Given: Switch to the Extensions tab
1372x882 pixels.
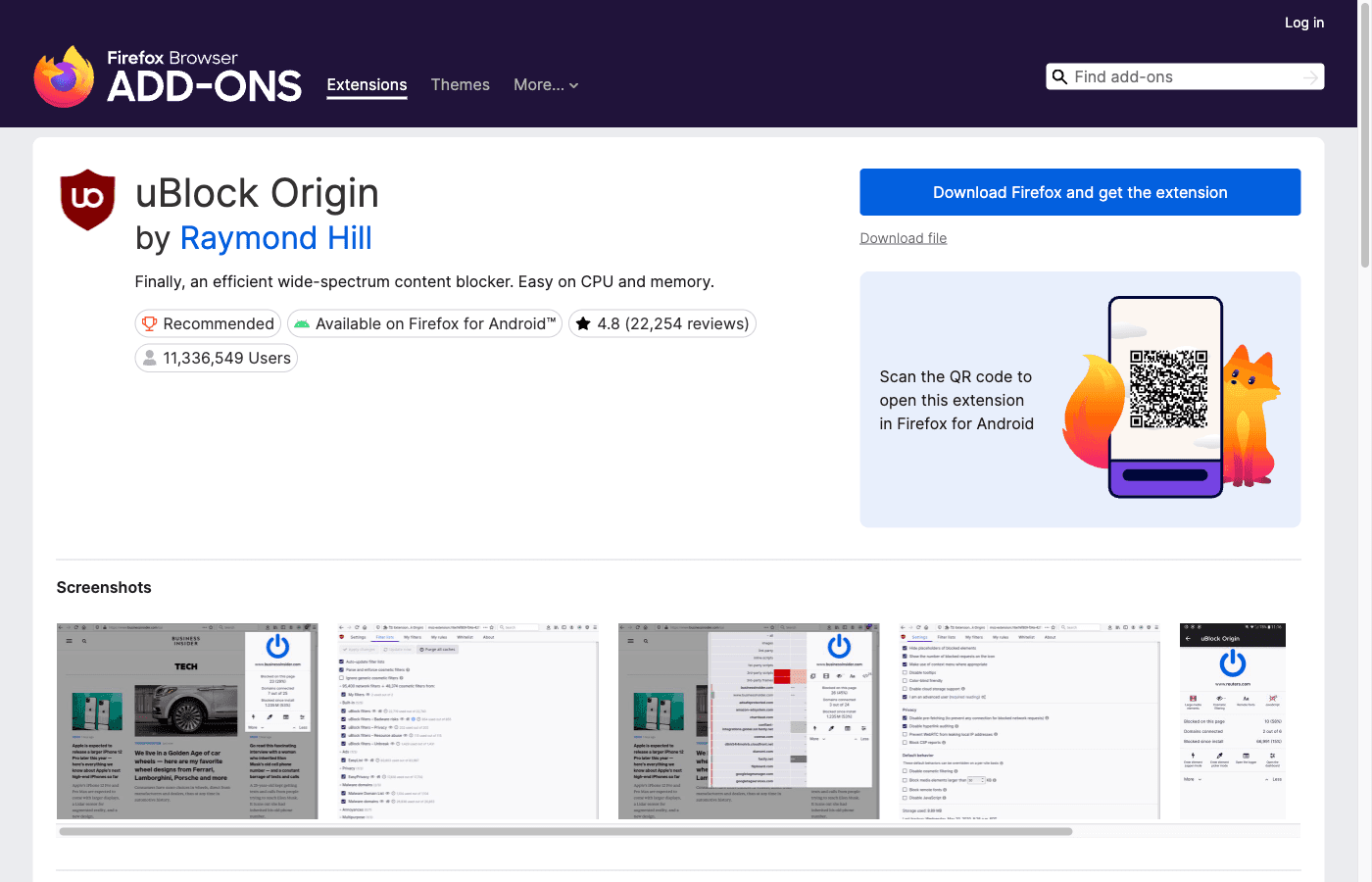Looking at the screenshot, I should (x=367, y=85).
